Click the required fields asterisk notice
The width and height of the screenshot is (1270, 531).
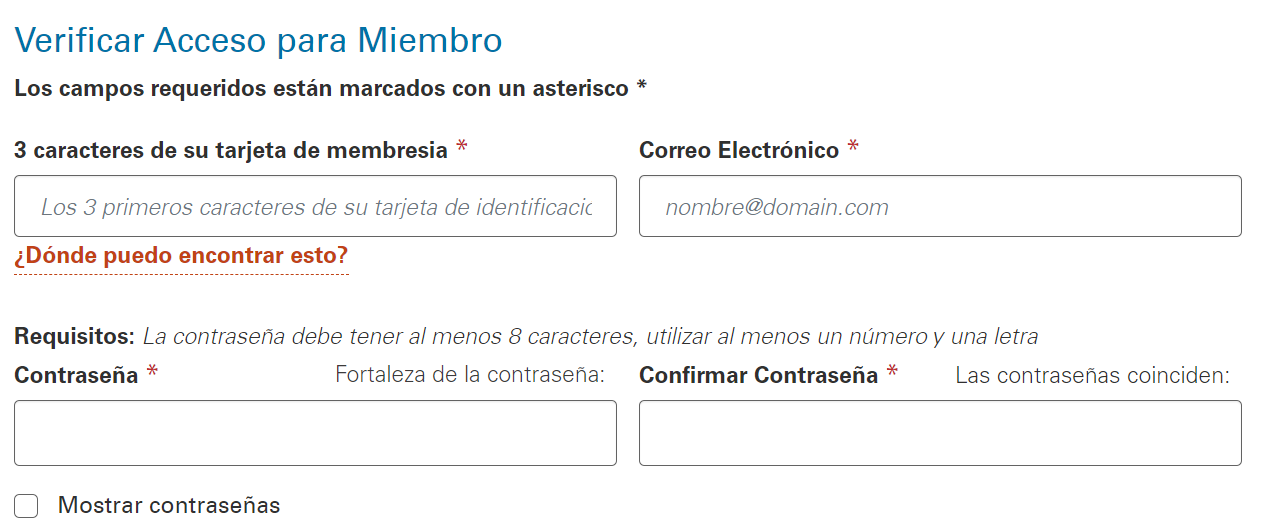330,88
